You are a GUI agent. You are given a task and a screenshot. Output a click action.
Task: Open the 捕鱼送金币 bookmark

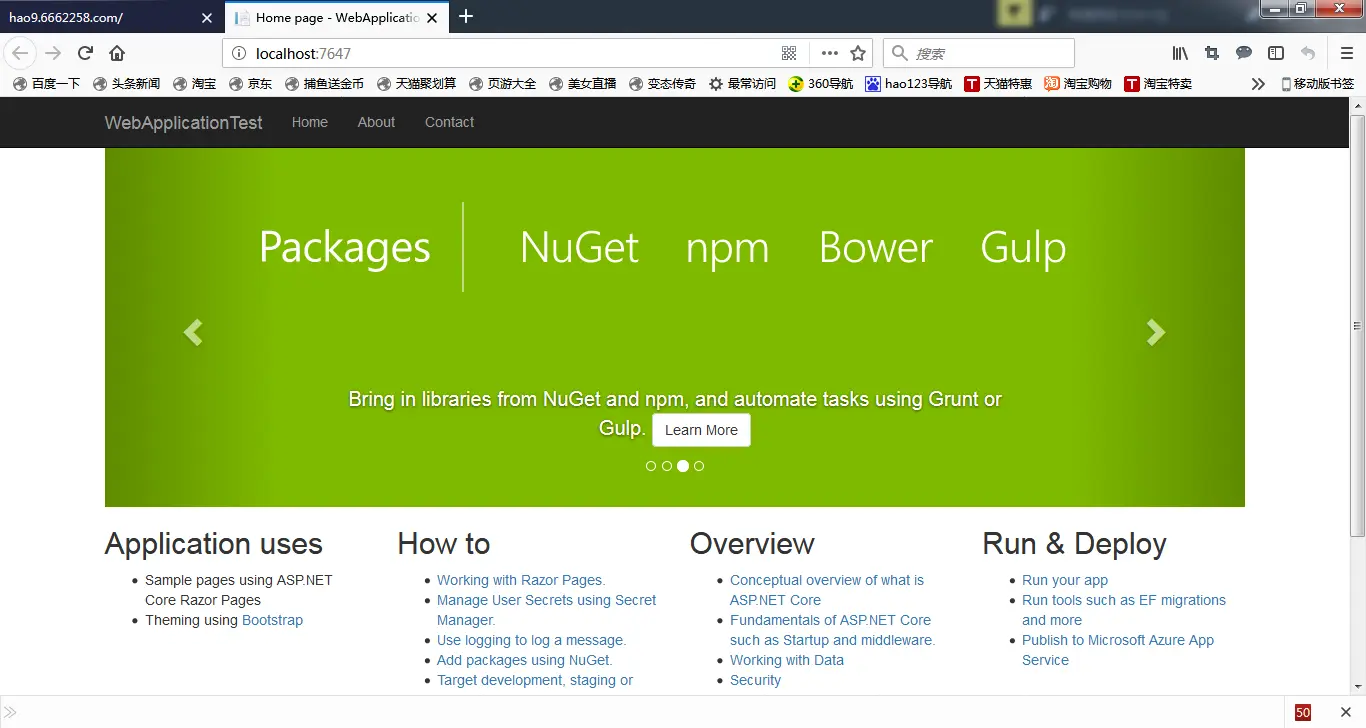(324, 84)
